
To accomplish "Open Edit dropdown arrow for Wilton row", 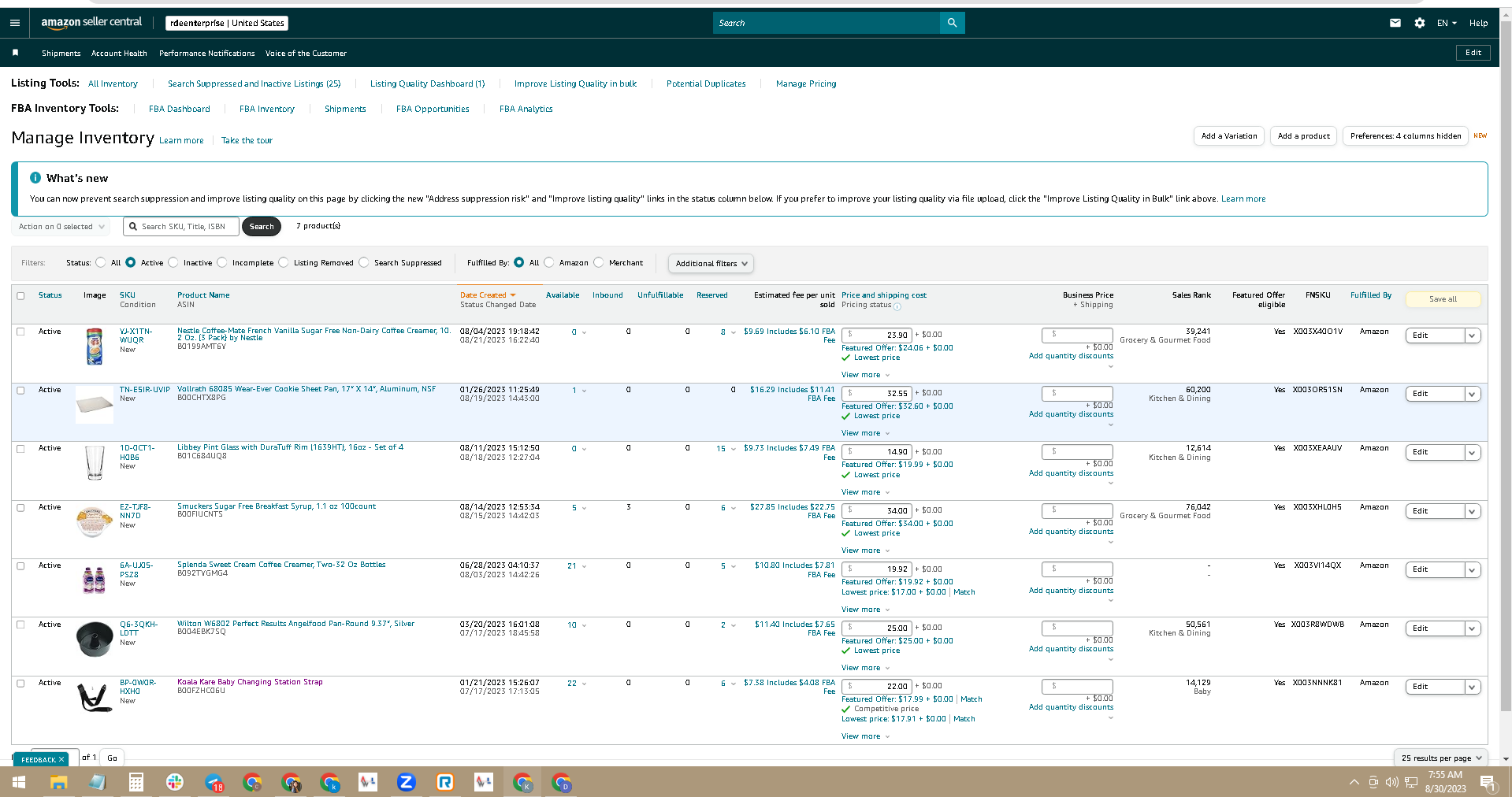I will coord(1472,628).
